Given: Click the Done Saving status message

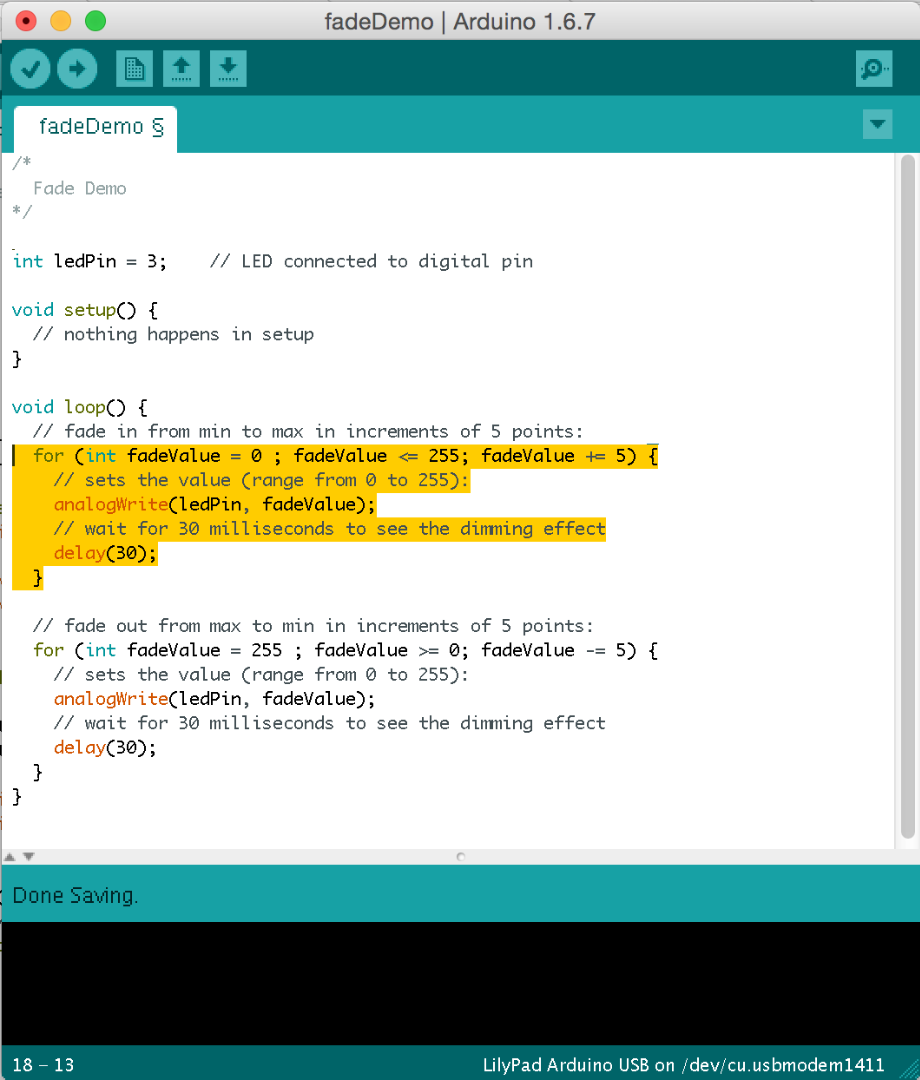Looking at the screenshot, I should pyautogui.click(x=75, y=895).
